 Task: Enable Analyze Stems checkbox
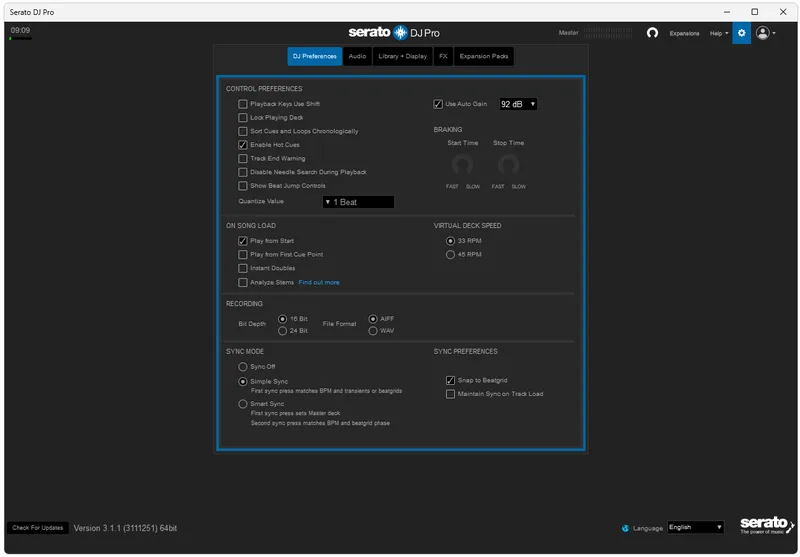click(x=243, y=283)
